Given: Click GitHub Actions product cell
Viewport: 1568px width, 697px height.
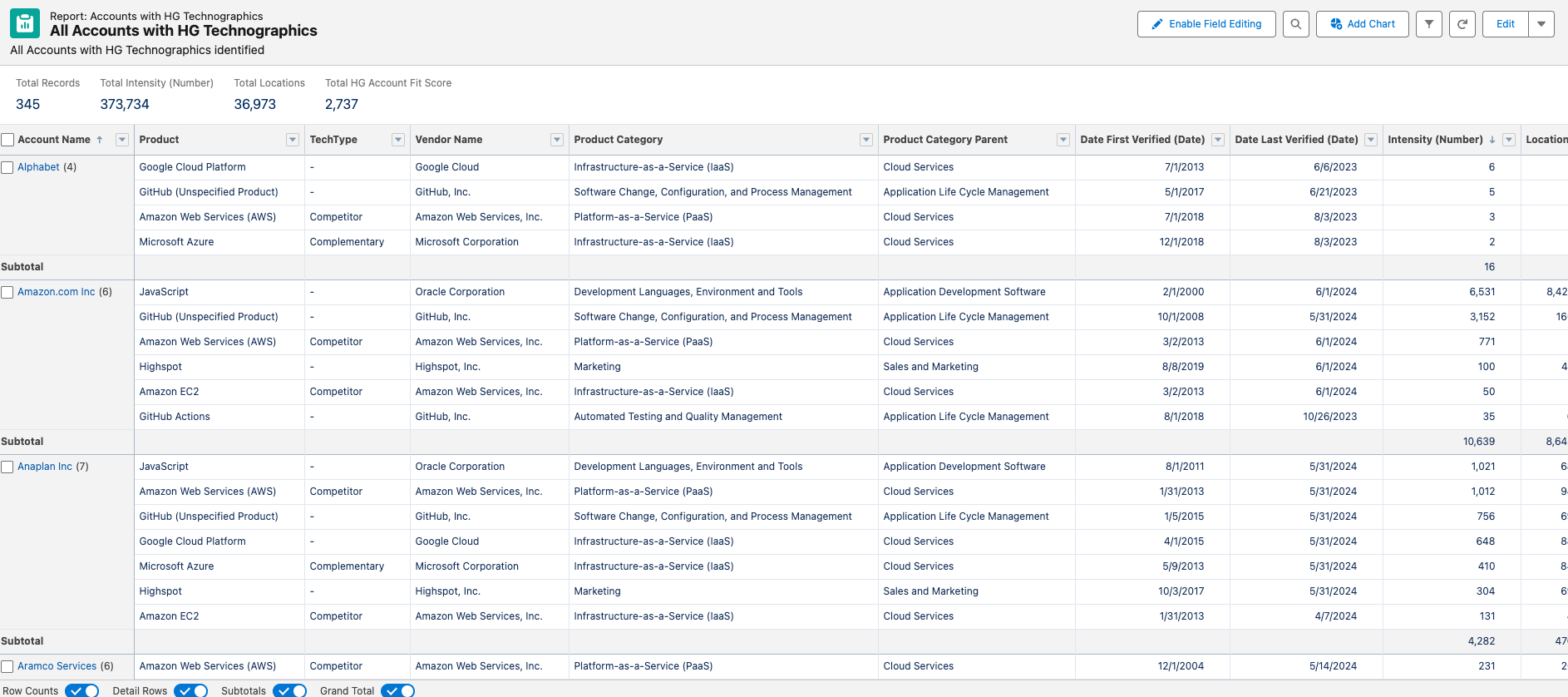Looking at the screenshot, I should click(x=175, y=417).
